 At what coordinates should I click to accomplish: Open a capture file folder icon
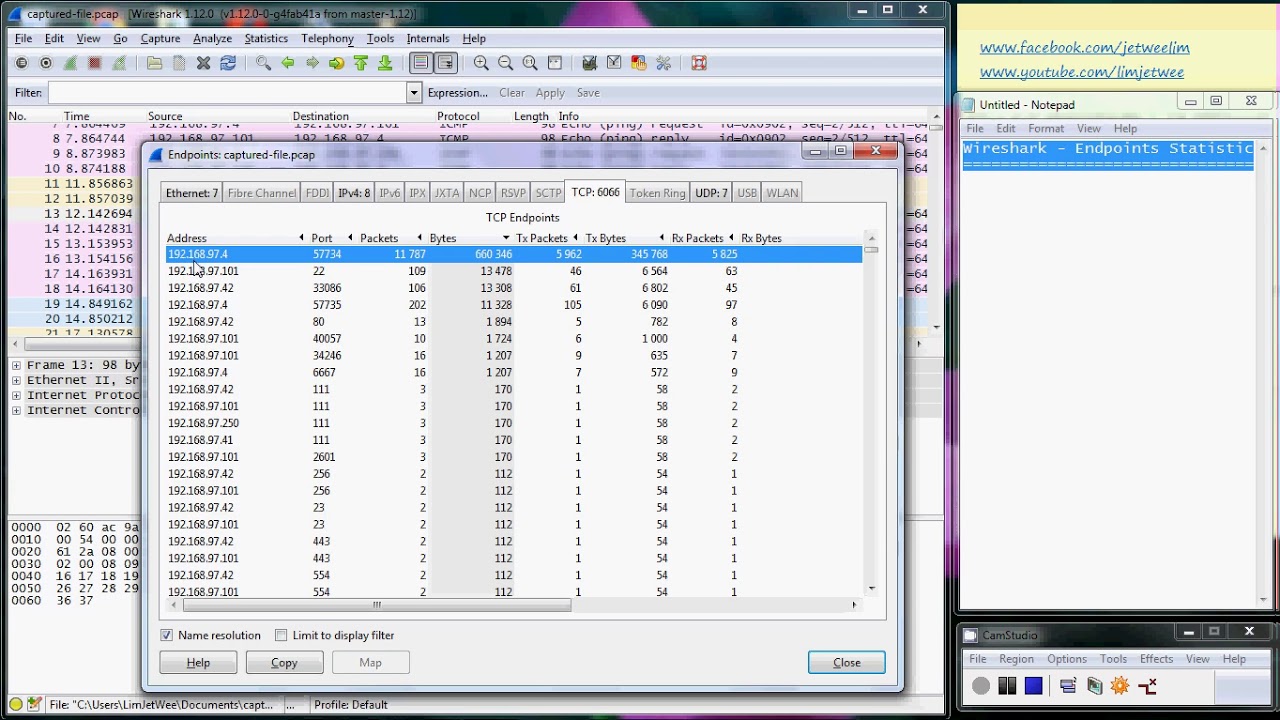[154, 63]
